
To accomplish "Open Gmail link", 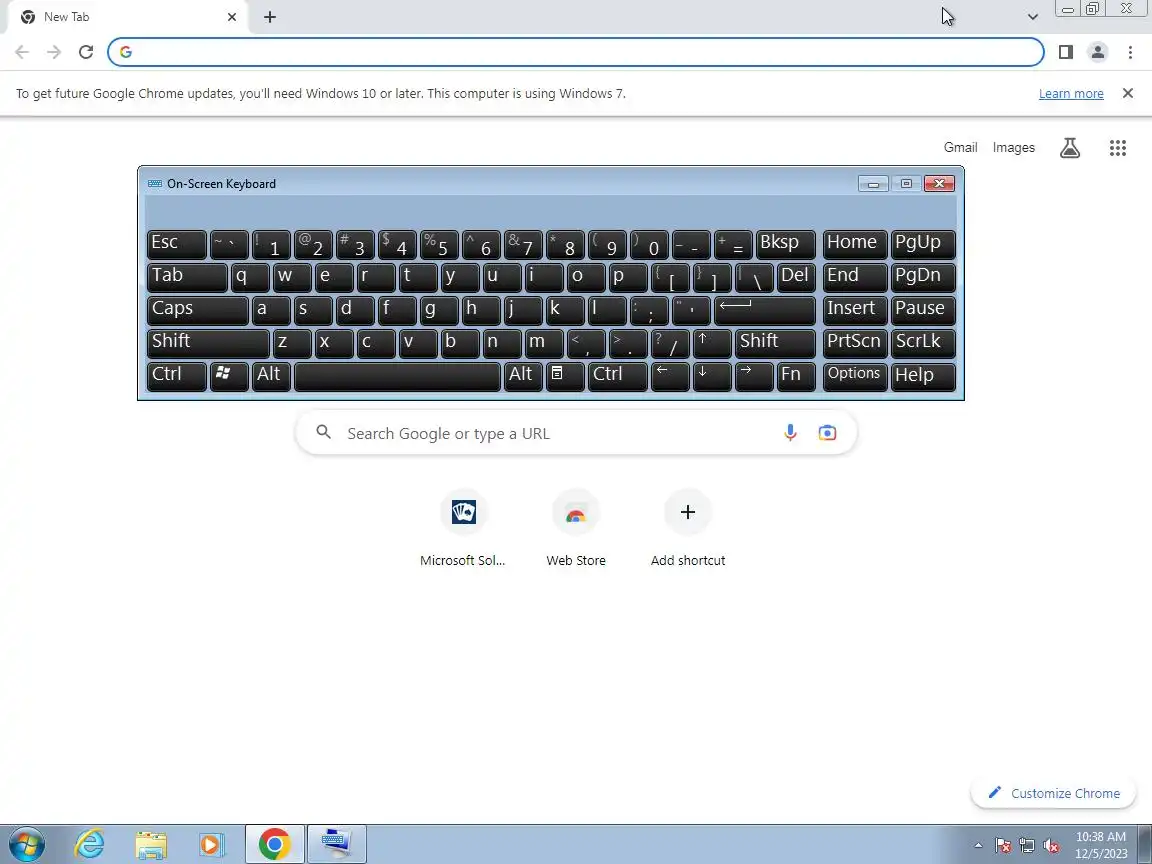I will tap(960, 147).
